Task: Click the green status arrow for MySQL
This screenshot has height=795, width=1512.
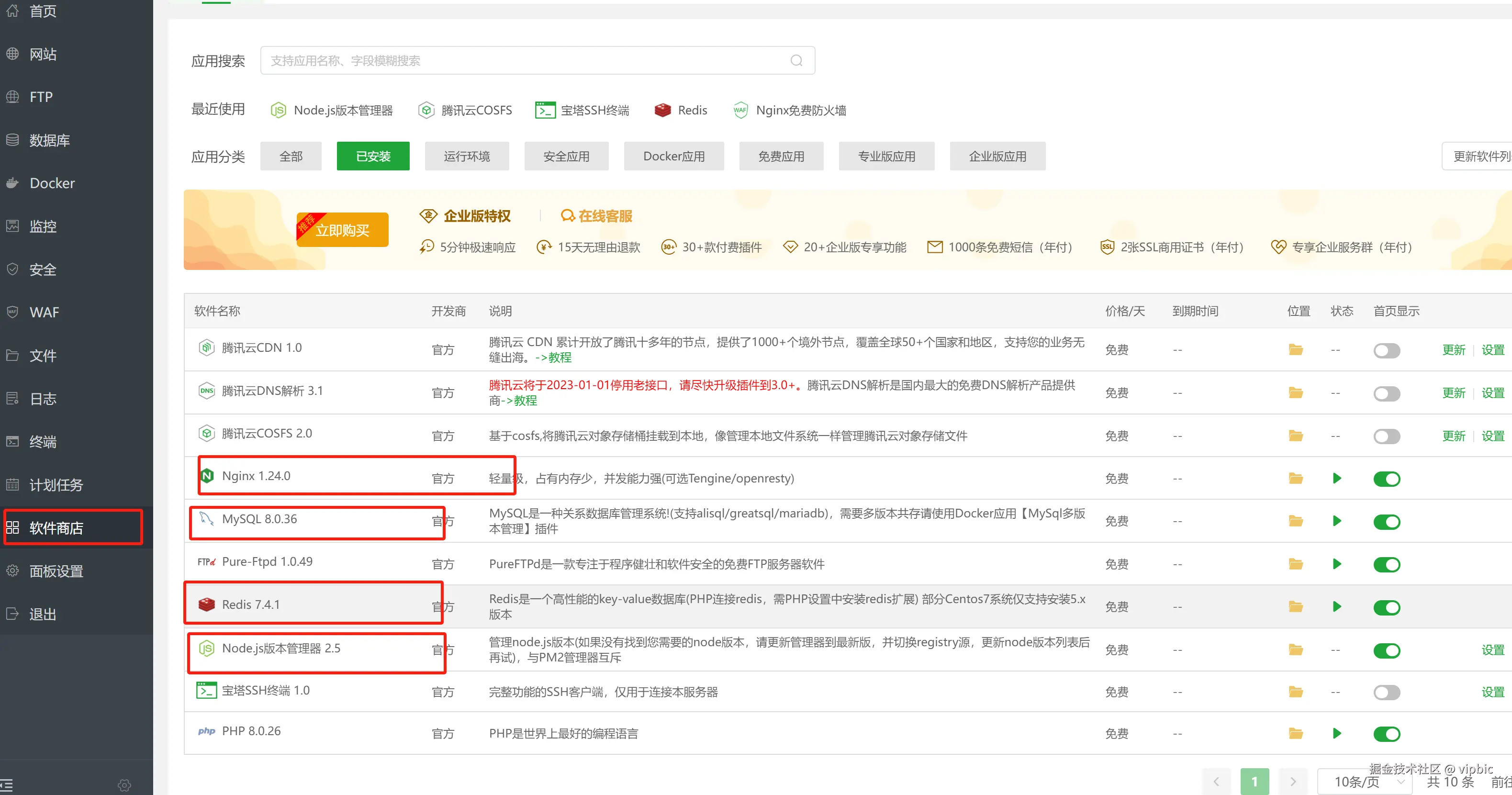Action: pos(1337,521)
